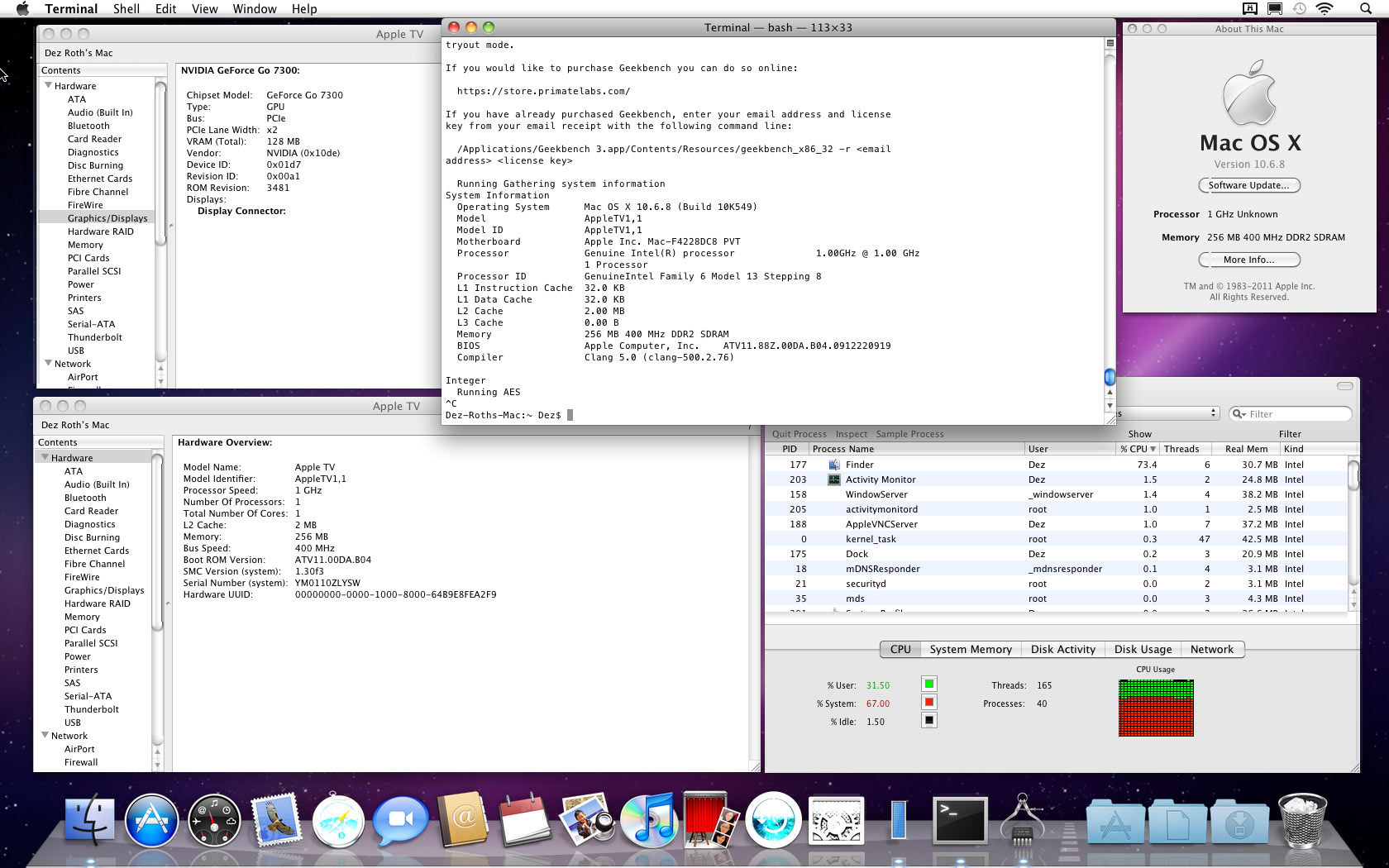
Task: Open Preview from the Dock
Action: pos(587,821)
